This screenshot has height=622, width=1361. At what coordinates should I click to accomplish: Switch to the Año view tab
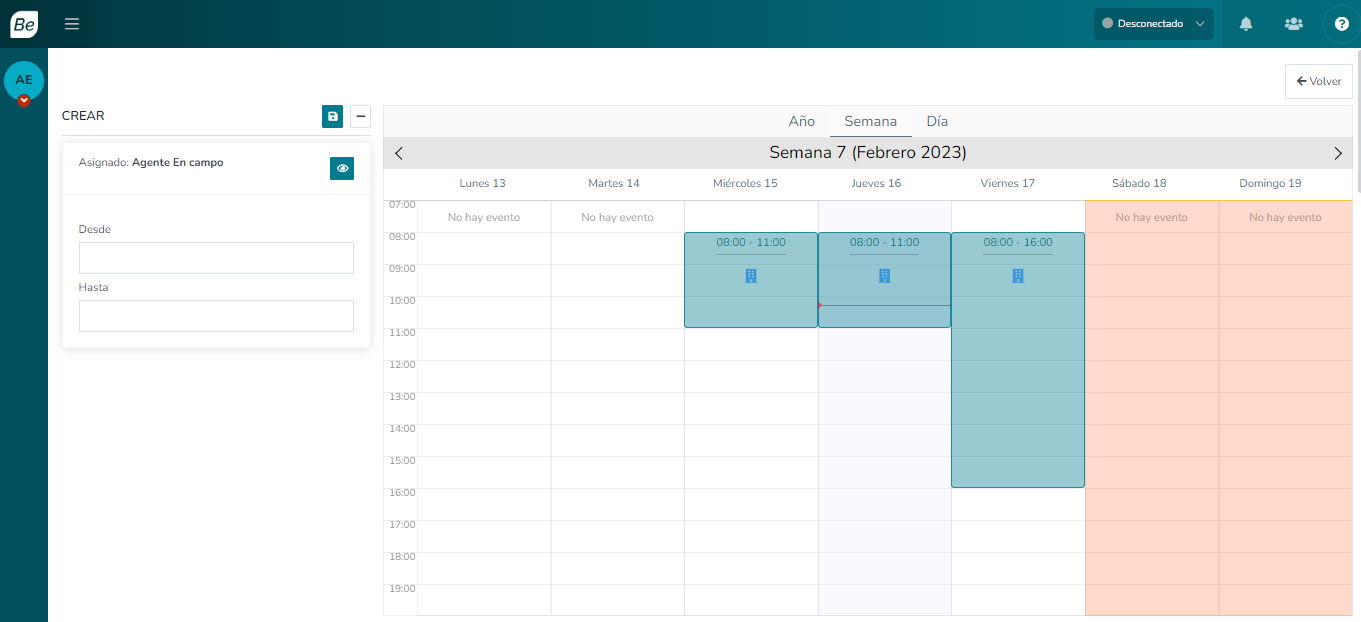pyautogui.click(x=801, y=121)
